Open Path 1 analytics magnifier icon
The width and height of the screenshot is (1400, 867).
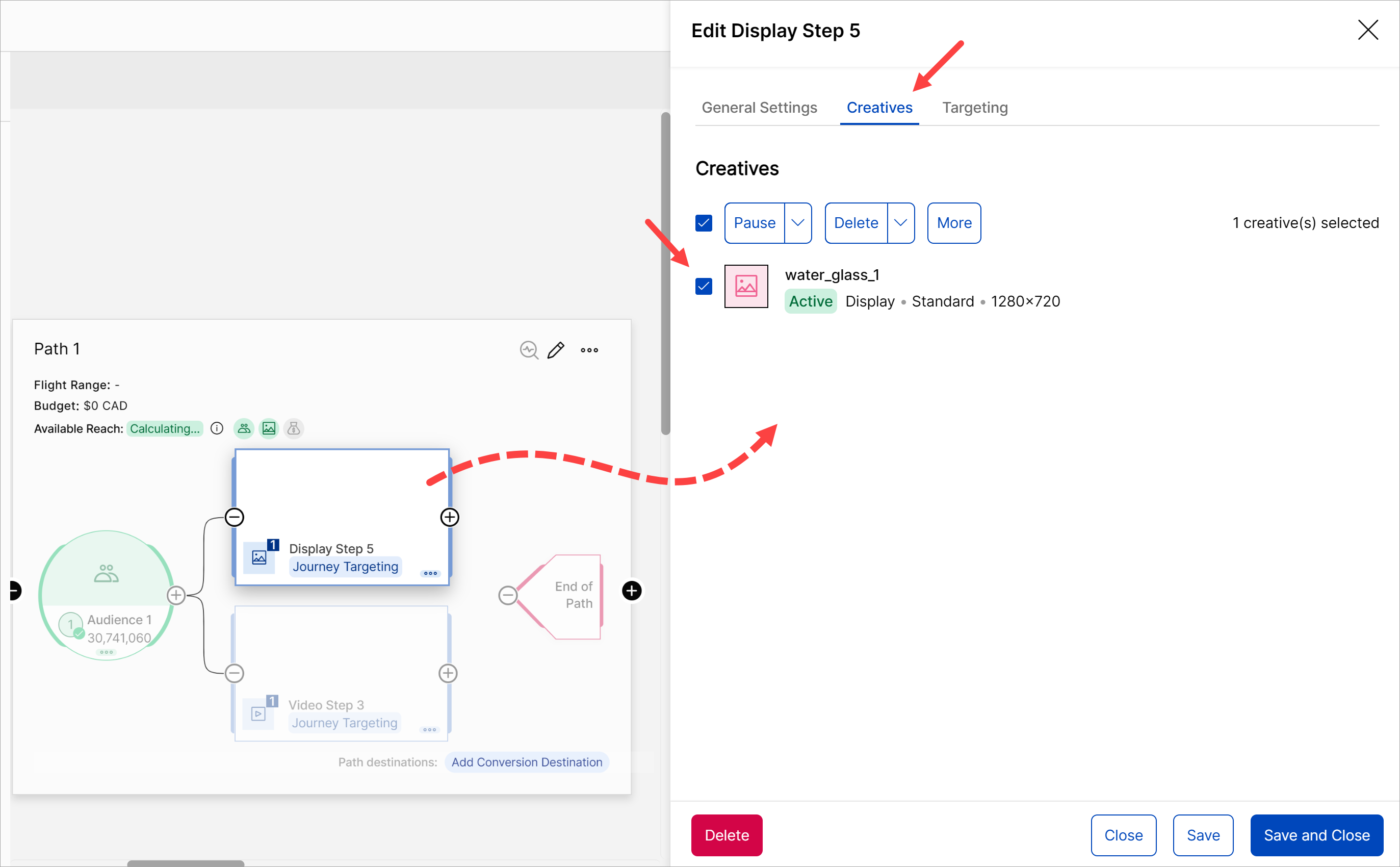528,350
